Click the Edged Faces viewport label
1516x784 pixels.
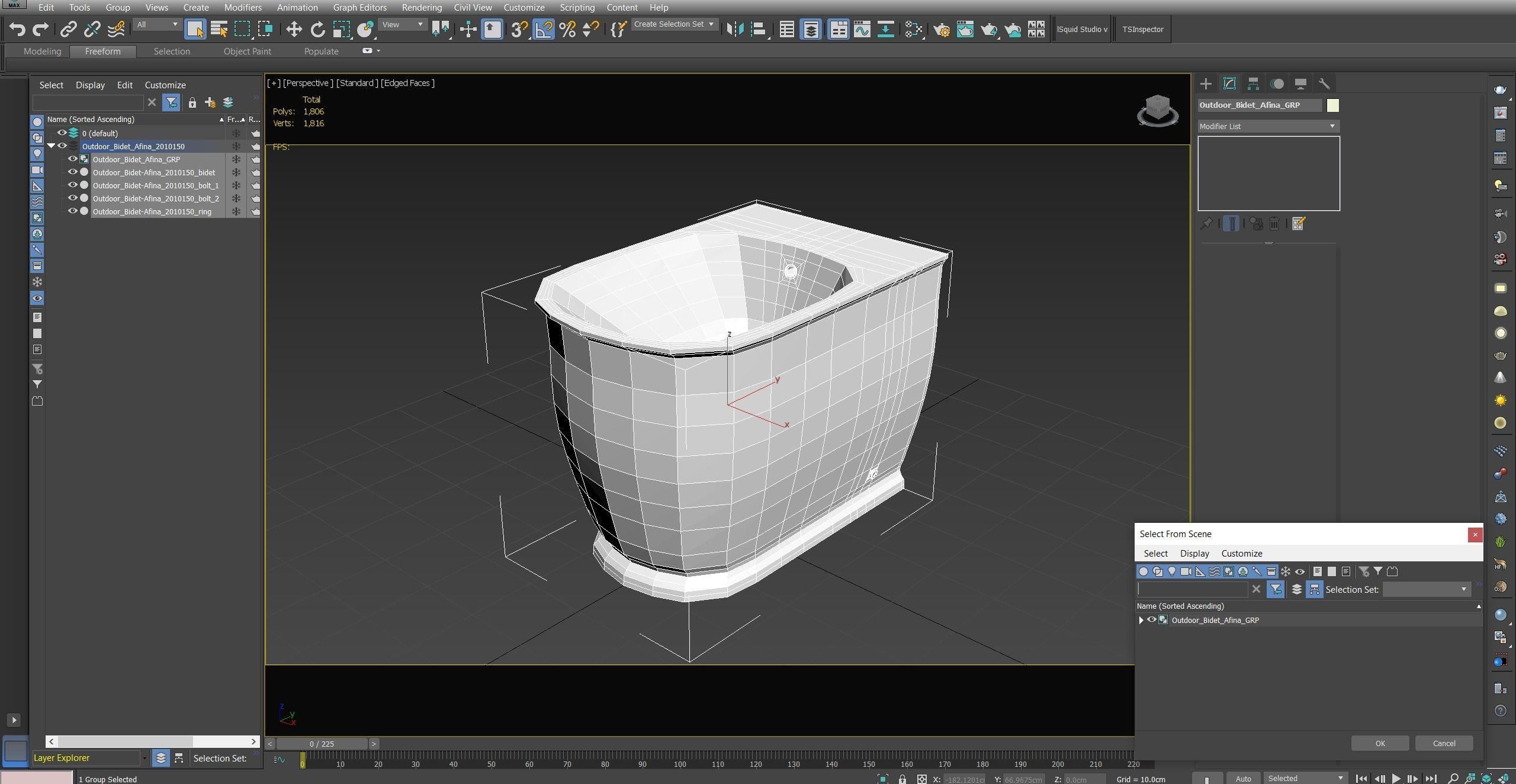click(407, 83)
